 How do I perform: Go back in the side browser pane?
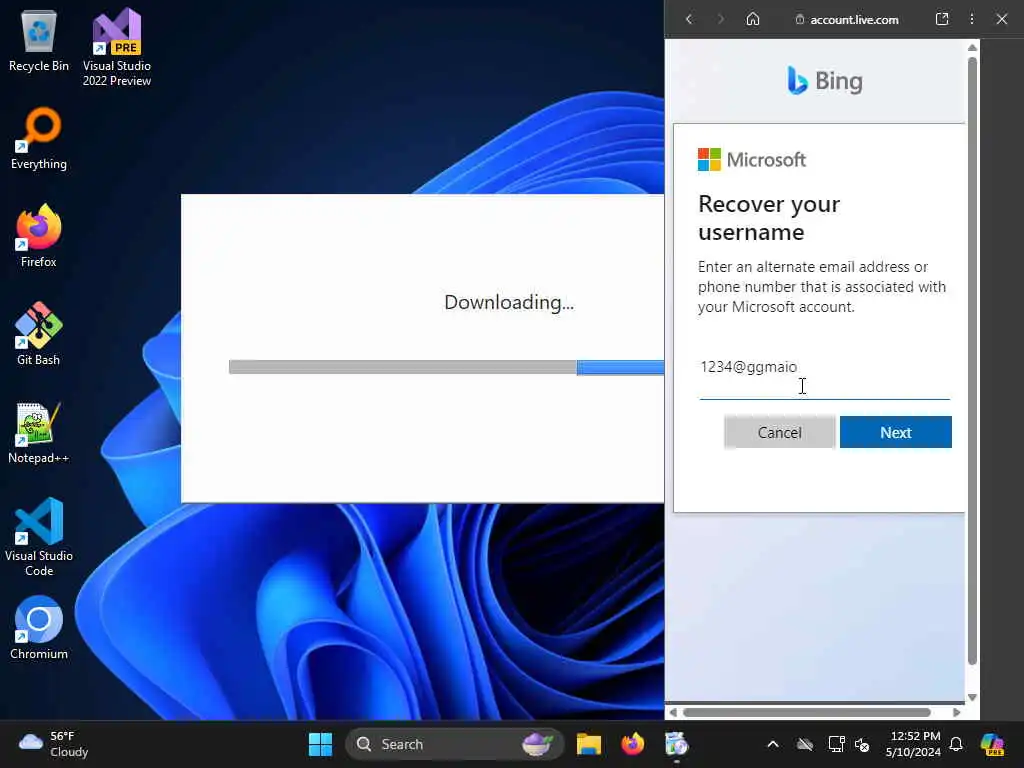(689, 20)
